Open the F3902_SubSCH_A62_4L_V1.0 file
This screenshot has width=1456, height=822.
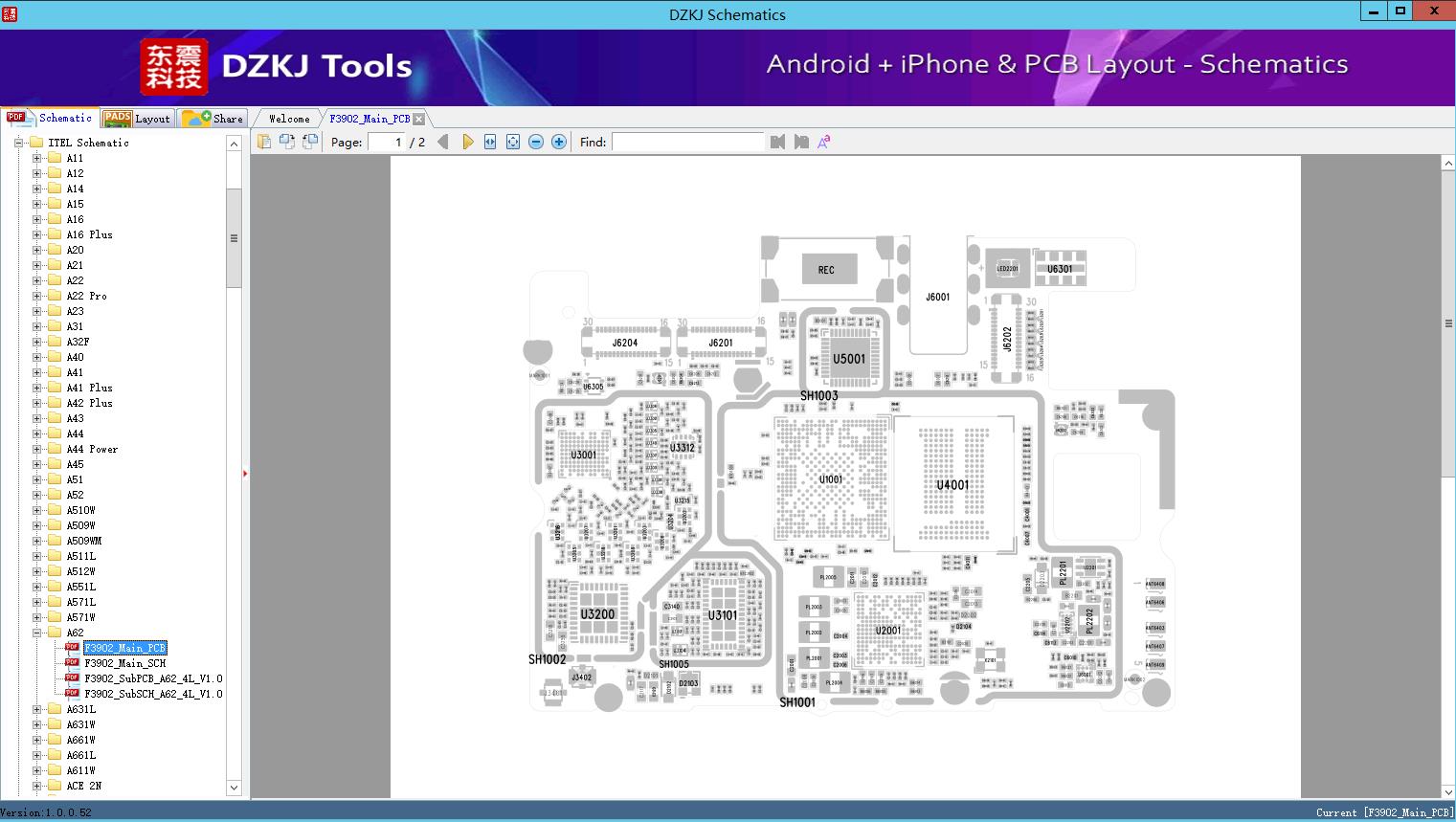pos(153,694)
